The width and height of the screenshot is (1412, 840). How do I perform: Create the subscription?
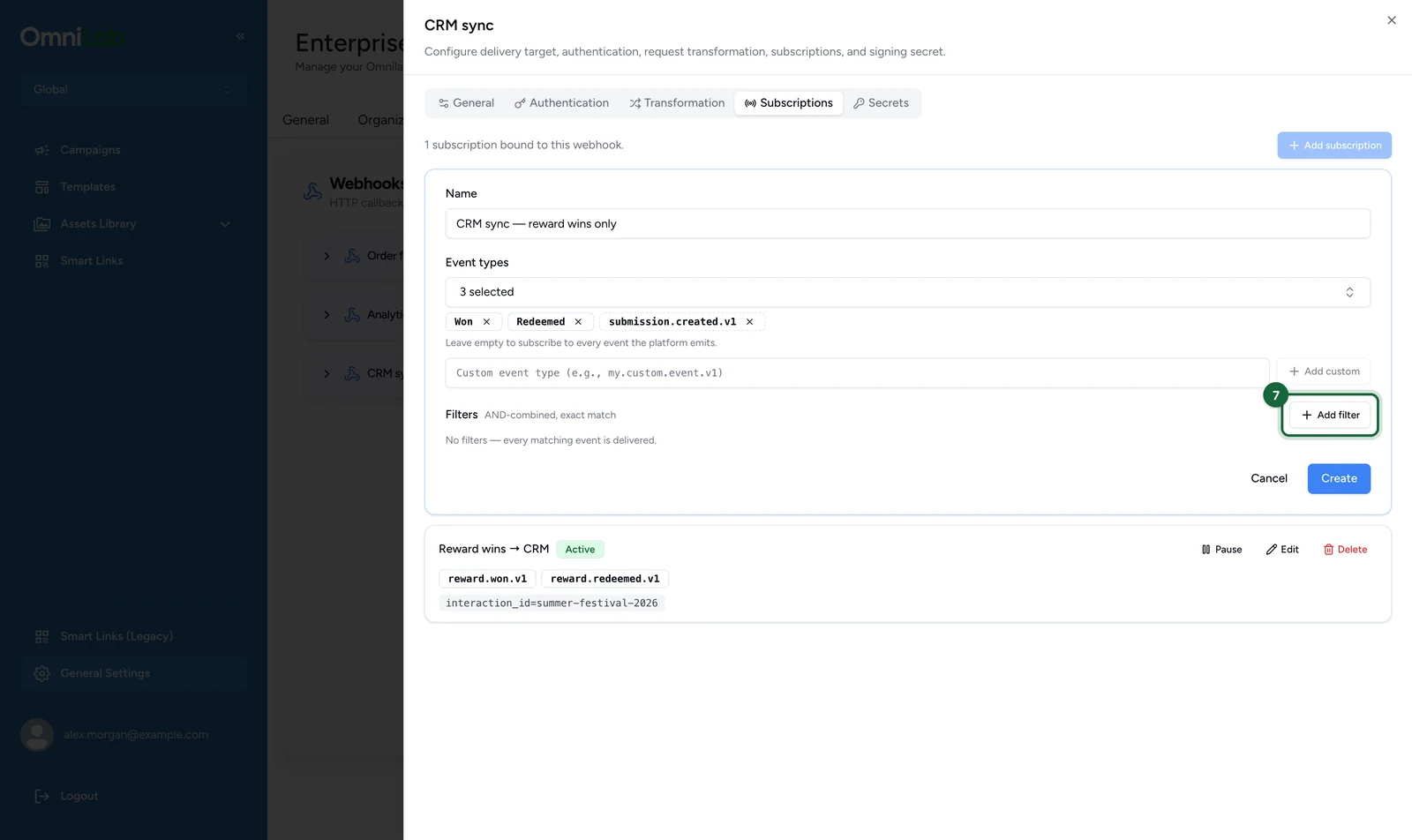pyautogui.click(x=1339, y=478)
